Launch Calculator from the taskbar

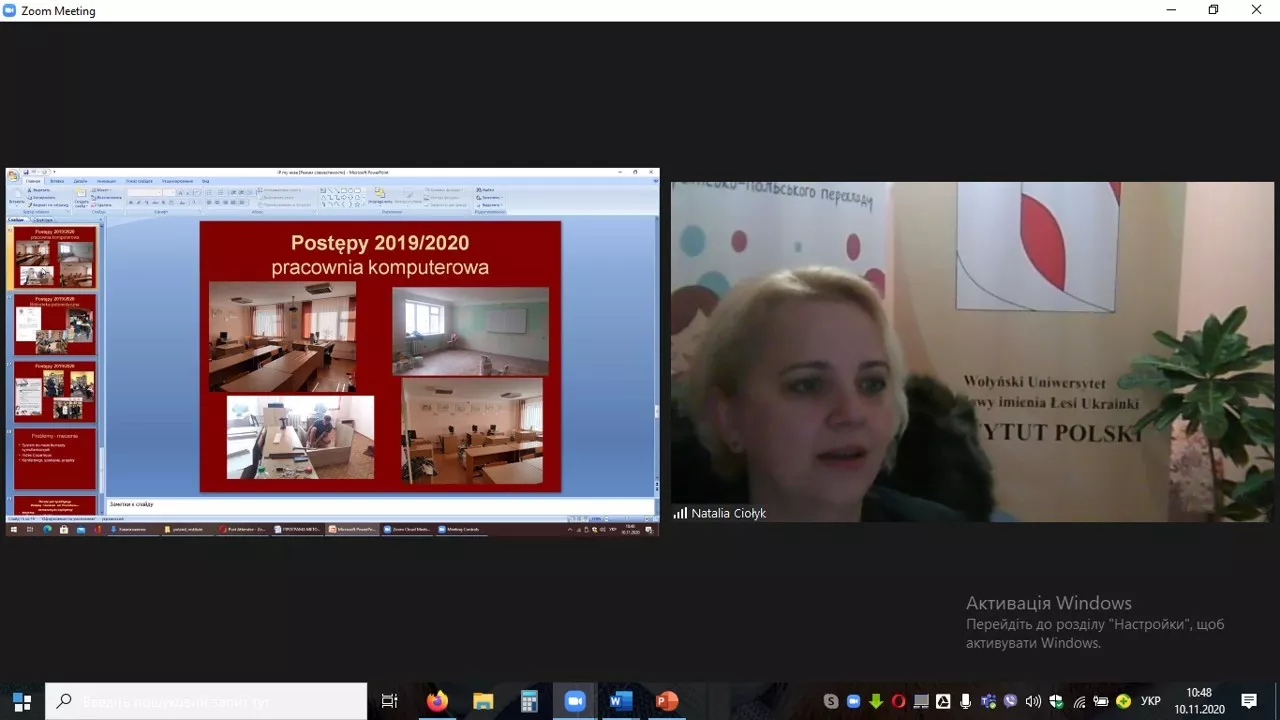529,701
